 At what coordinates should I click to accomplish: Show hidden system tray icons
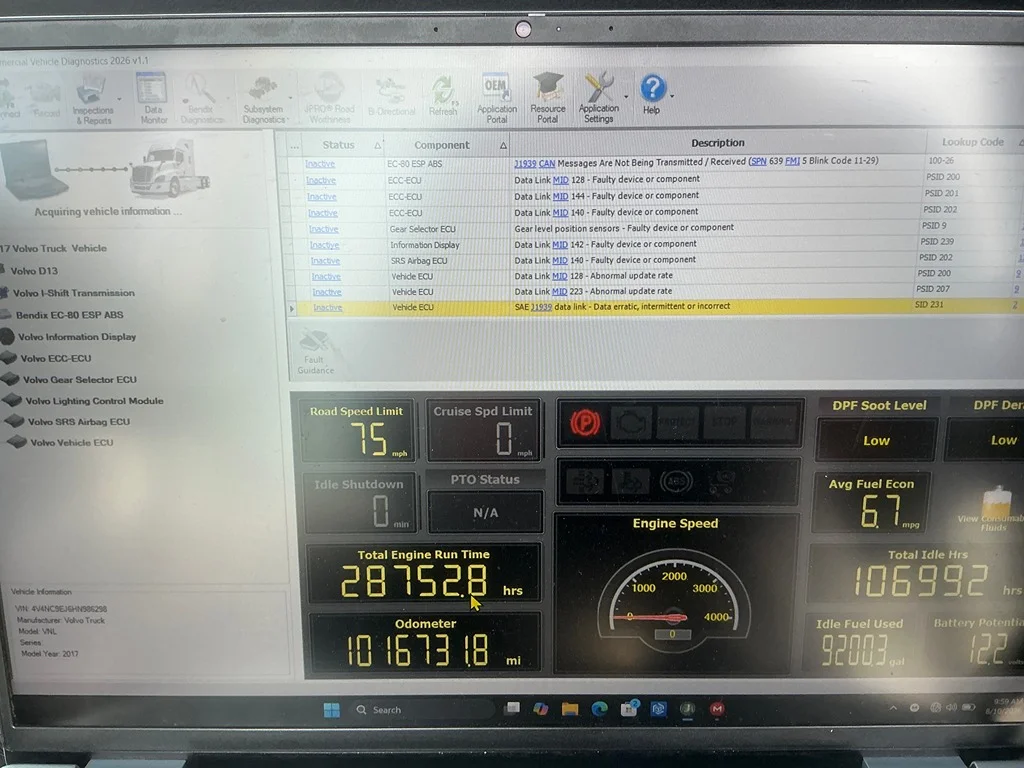tap(893, 708)
